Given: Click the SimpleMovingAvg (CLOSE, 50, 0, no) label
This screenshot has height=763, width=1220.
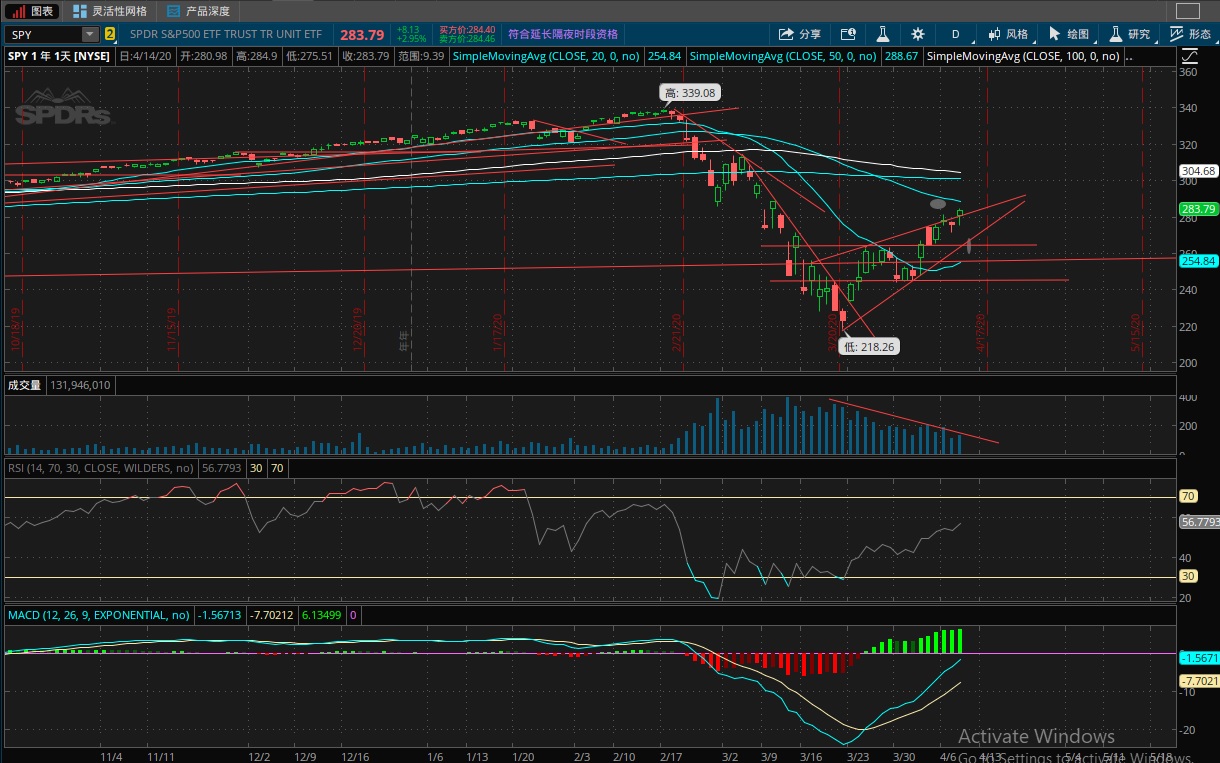Looking at the screenshot, I should [784, 56].
